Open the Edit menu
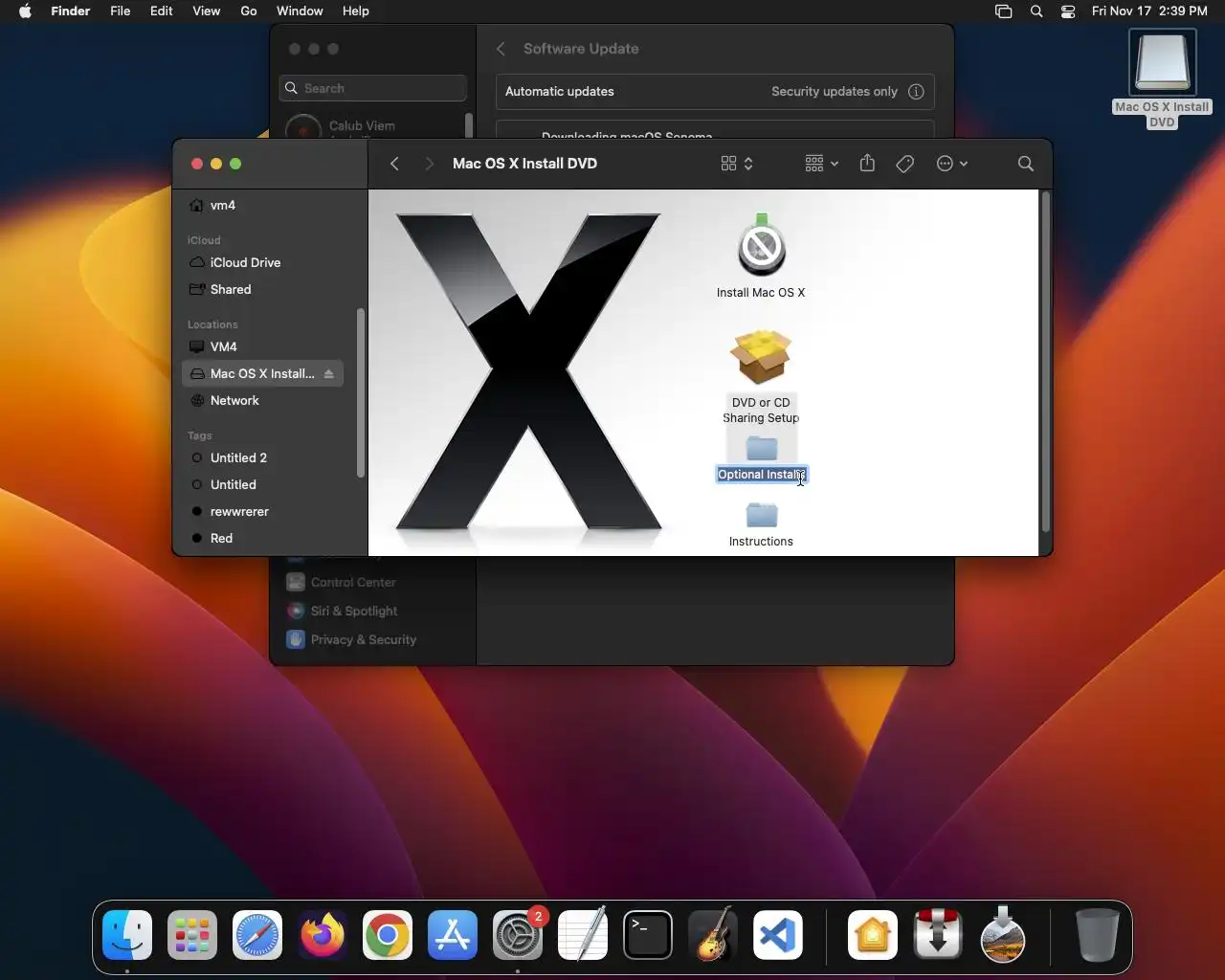The width and height of the screenshot is (1225, 980). [162, 11]
